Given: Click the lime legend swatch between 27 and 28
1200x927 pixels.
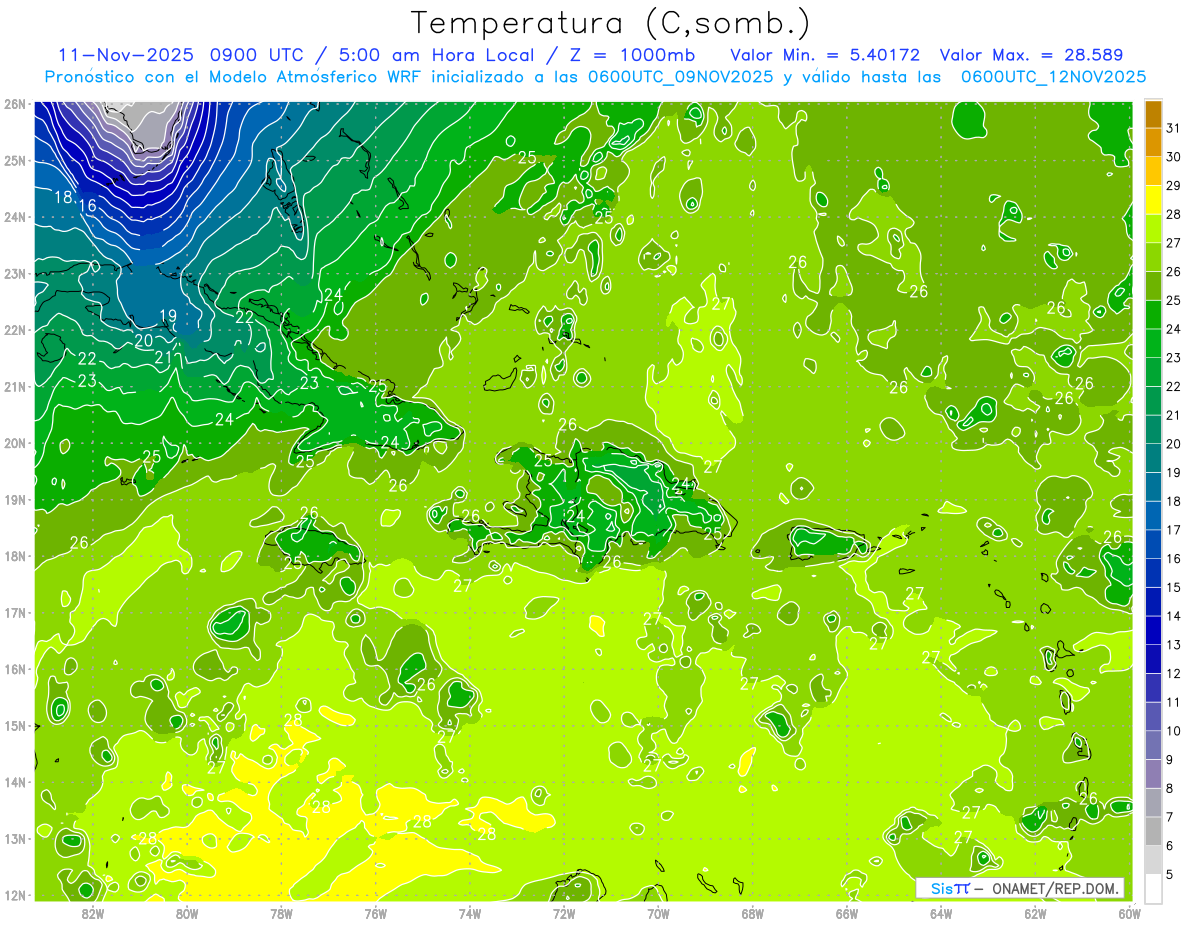Looking at the screenshot, I should (1153, 229).
